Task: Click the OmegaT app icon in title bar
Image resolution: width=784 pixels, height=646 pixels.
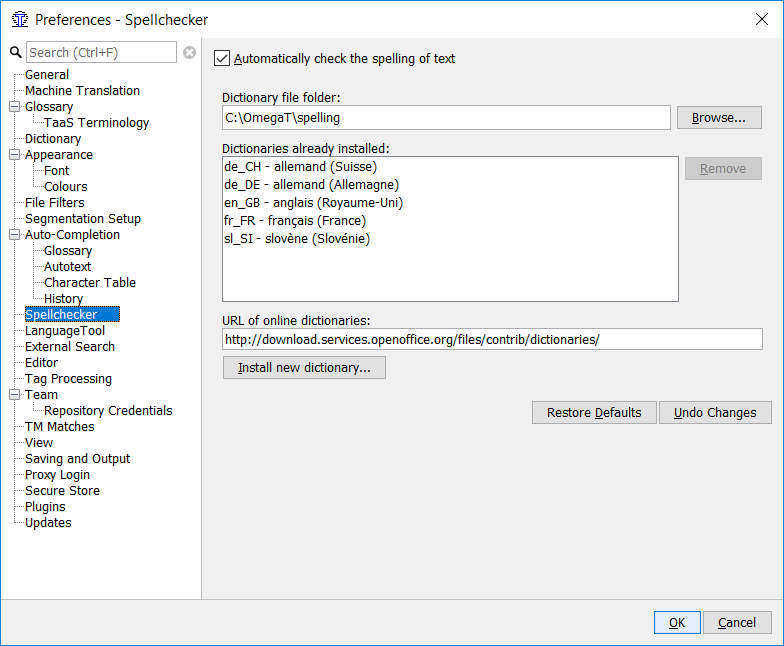Action: (20, 20)
